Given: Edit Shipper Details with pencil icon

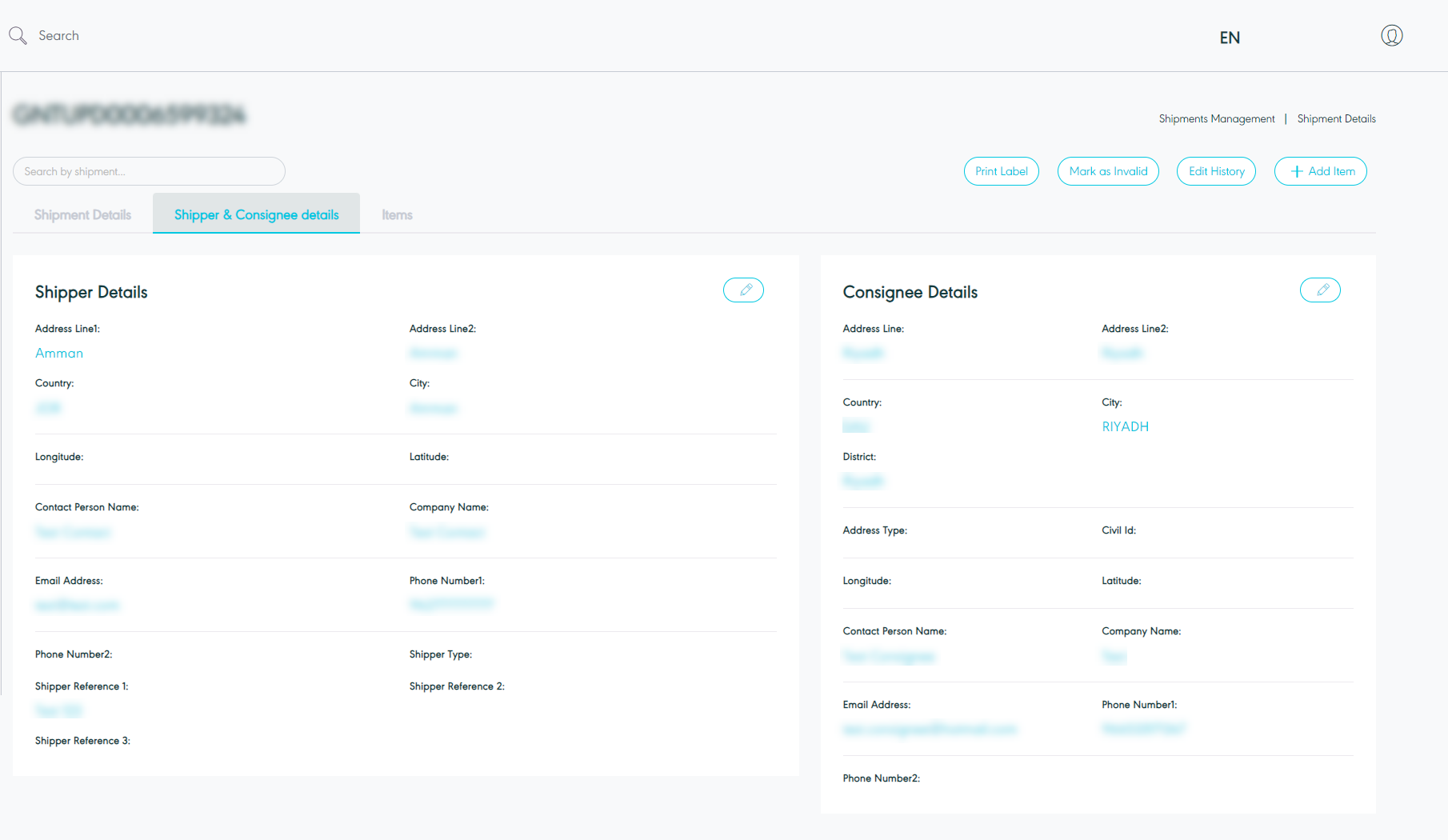Looking at the screenshot, I should tap(743, 290).
